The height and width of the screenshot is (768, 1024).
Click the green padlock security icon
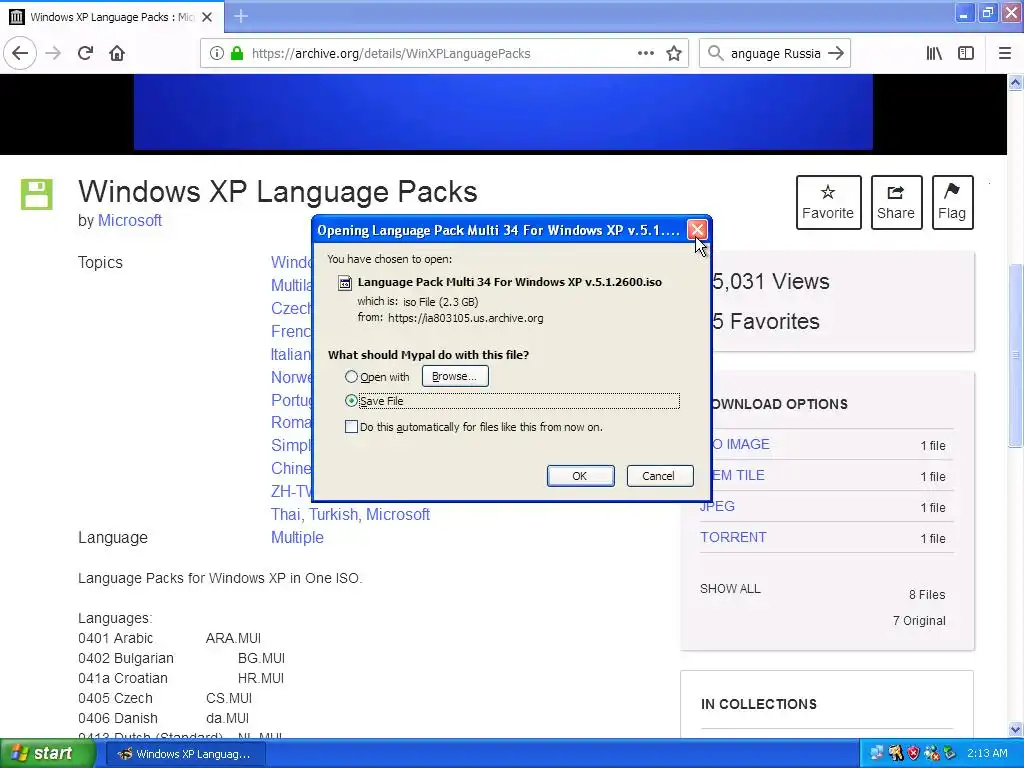click(237, 54)
